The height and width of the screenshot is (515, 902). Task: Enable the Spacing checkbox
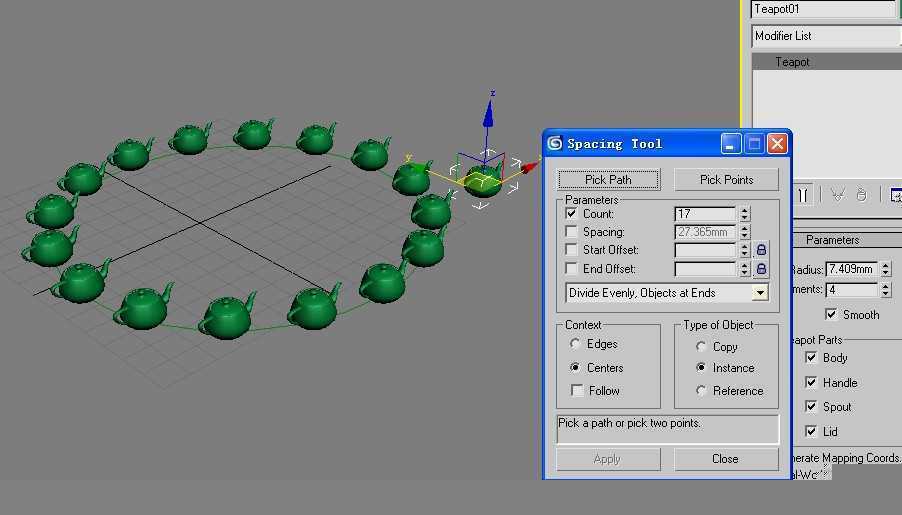pos(571,231)
